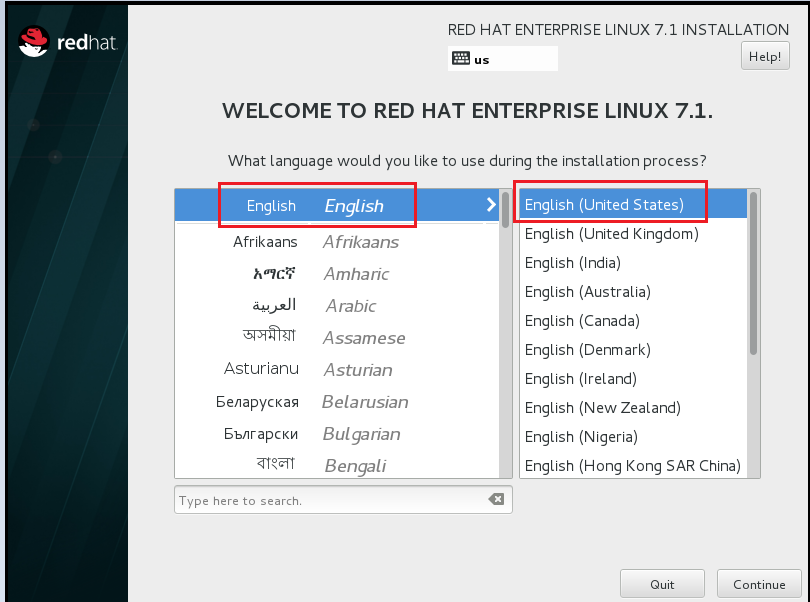Select Arabic language
The width and height of the screenshot is (810, 602).
point(337,306)
